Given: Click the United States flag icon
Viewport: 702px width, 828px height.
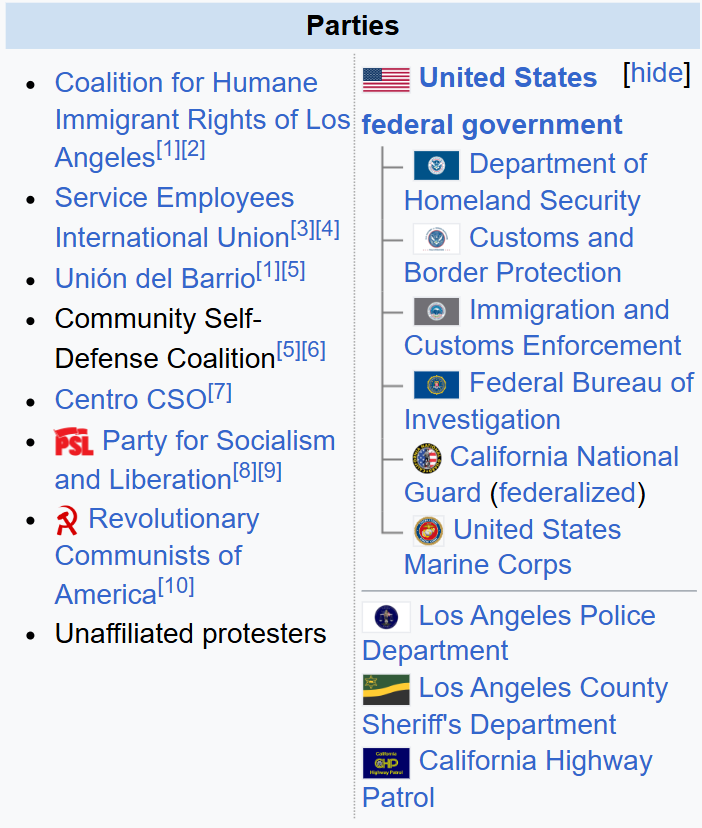Looking at the screenshot, I should click(x=386, y=80).
